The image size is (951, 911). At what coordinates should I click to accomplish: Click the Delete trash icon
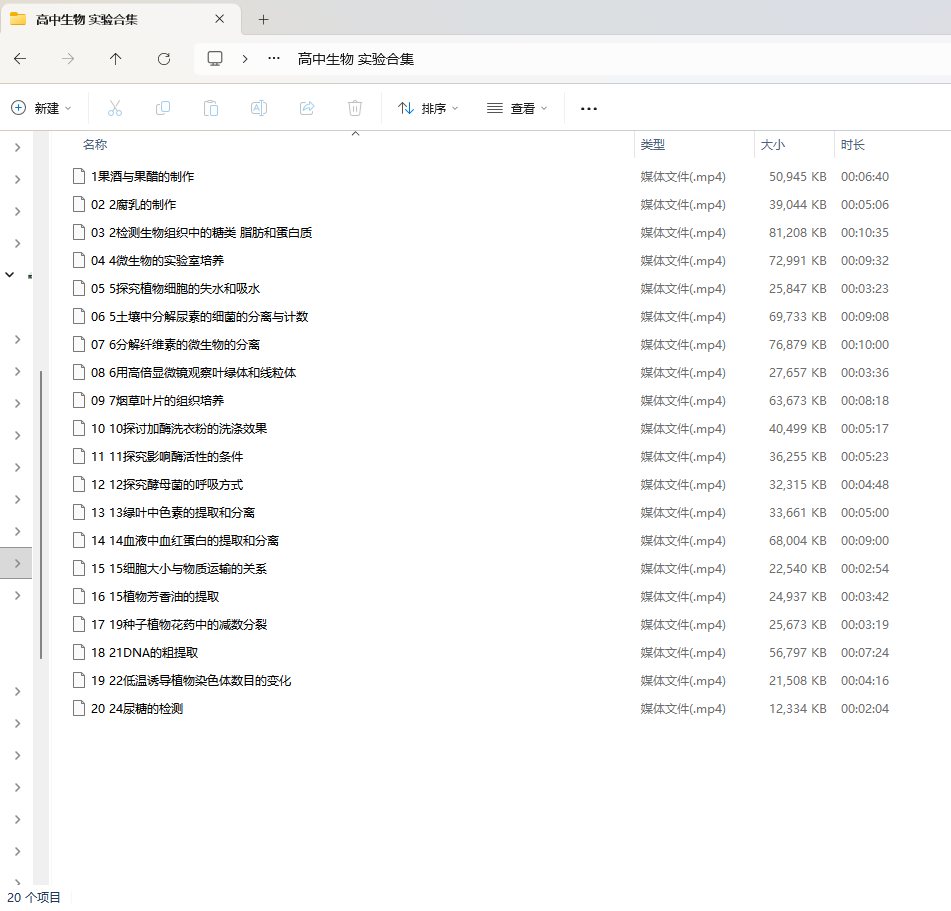click(x=355, y=108)
